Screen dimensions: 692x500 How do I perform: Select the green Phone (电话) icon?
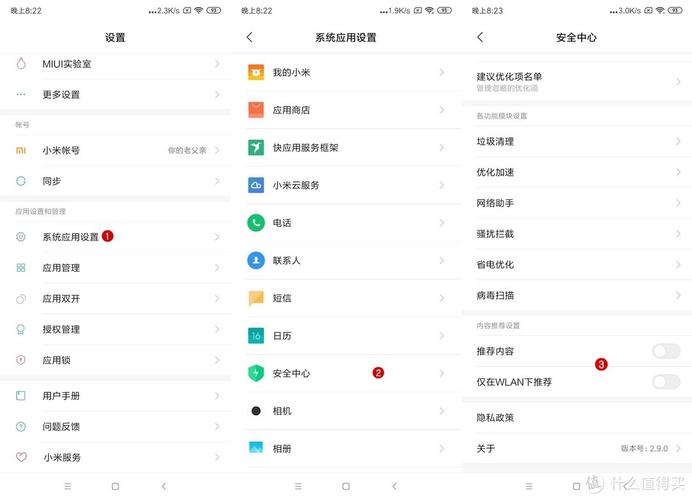[x=256, y=223]
